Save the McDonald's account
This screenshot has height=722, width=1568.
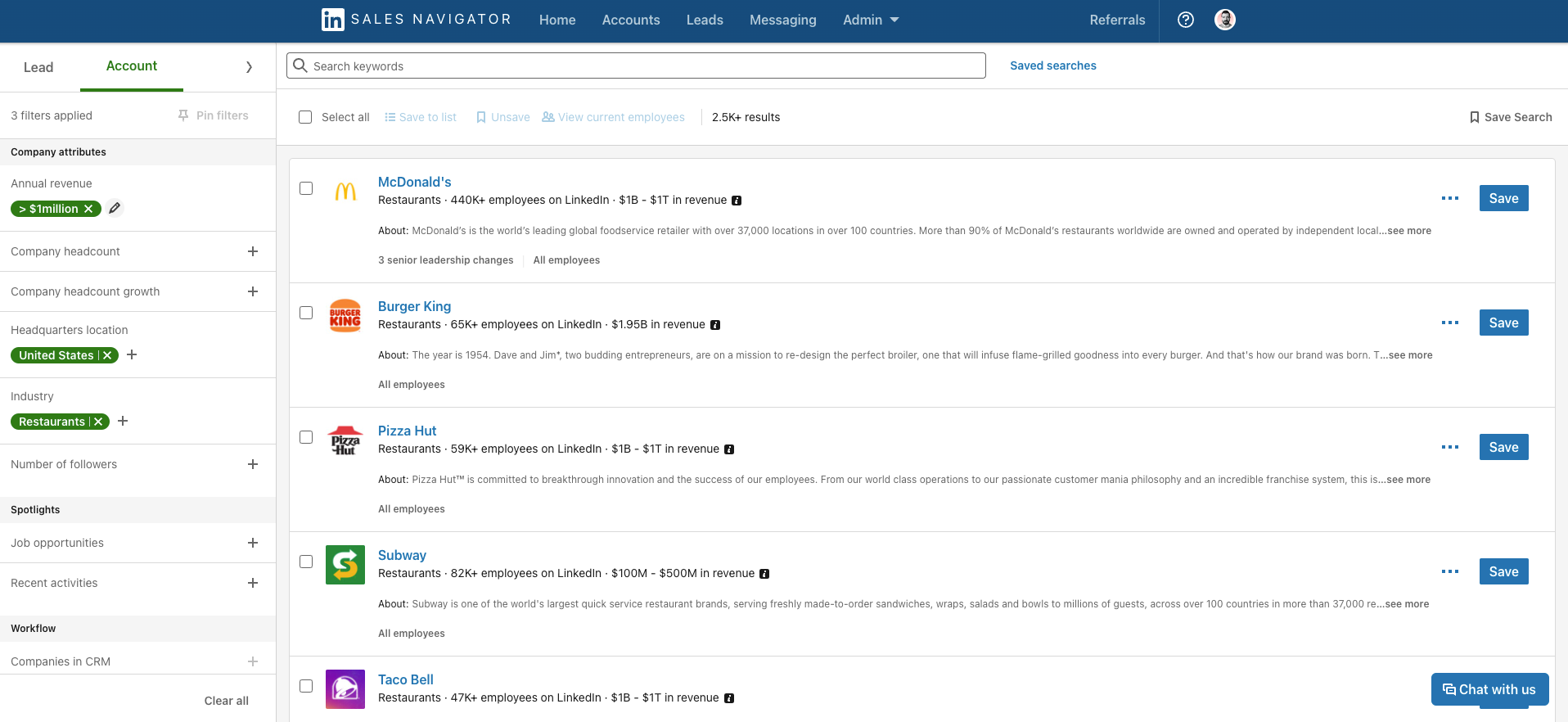(1504, 198)
